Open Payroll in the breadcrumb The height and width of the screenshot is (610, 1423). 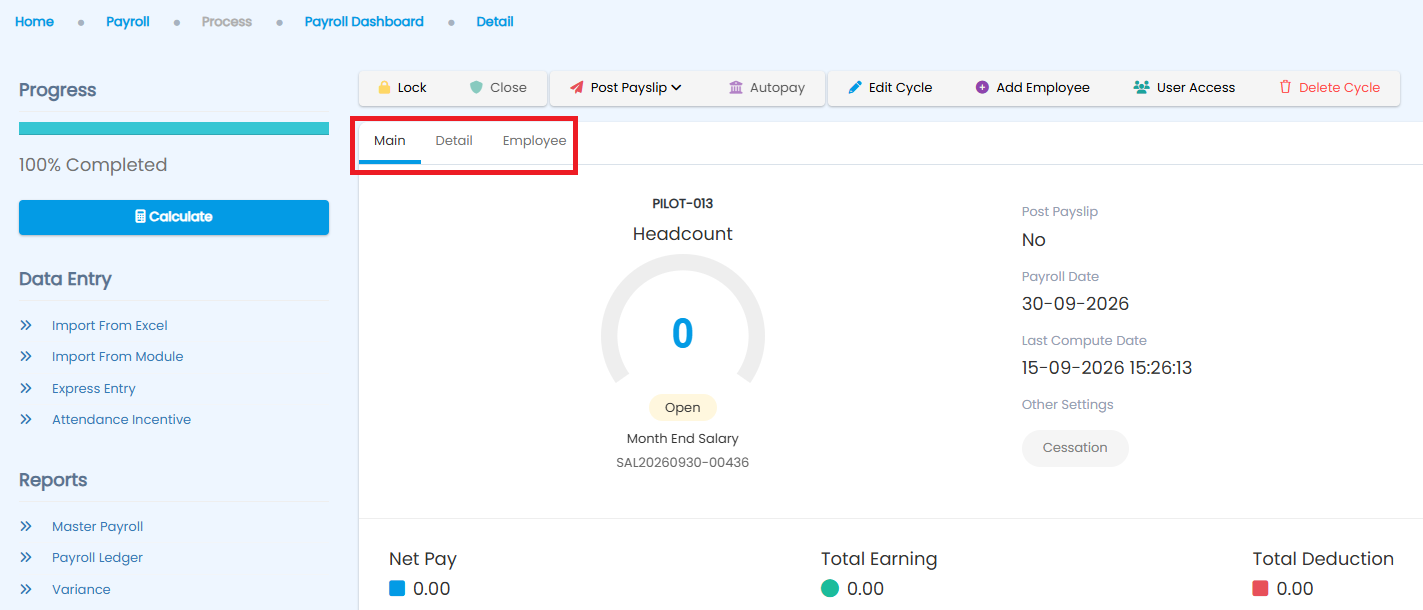pos(128,22)
